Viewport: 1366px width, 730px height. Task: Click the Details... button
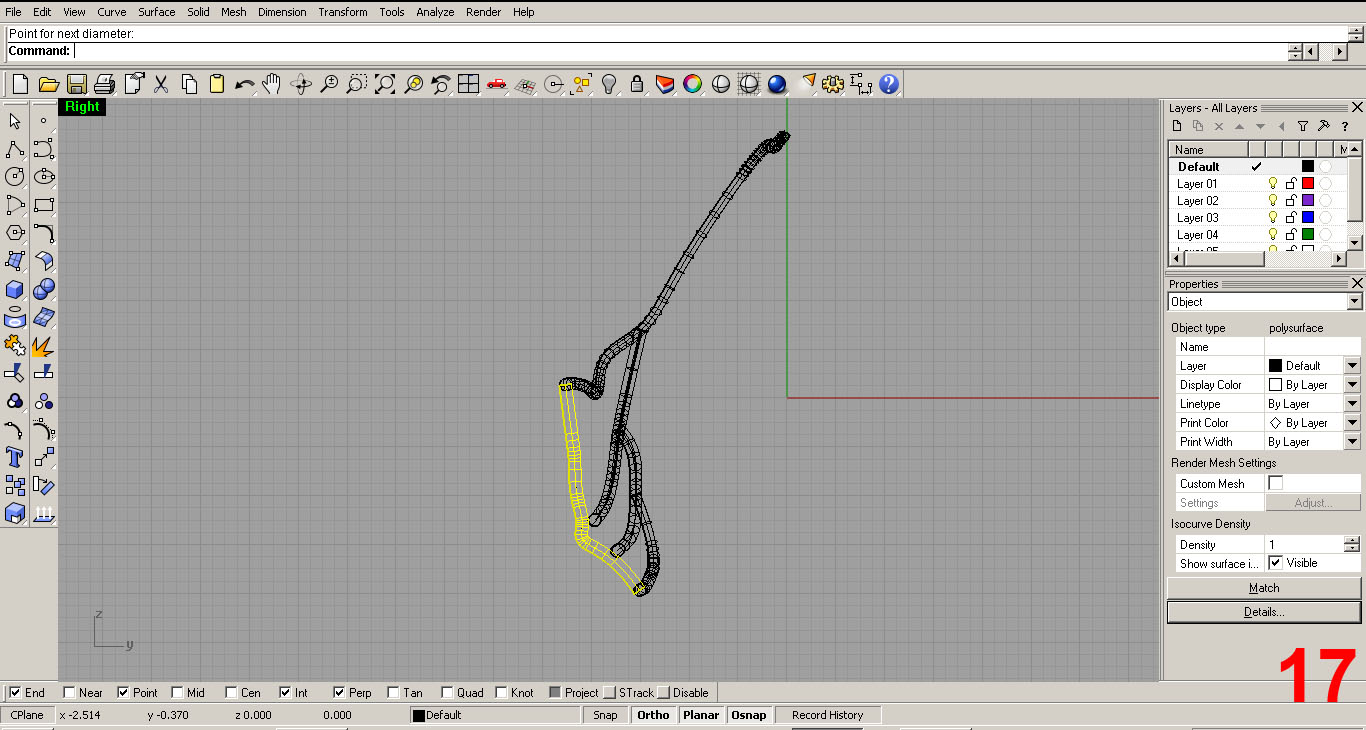(x=1264, y=611)
